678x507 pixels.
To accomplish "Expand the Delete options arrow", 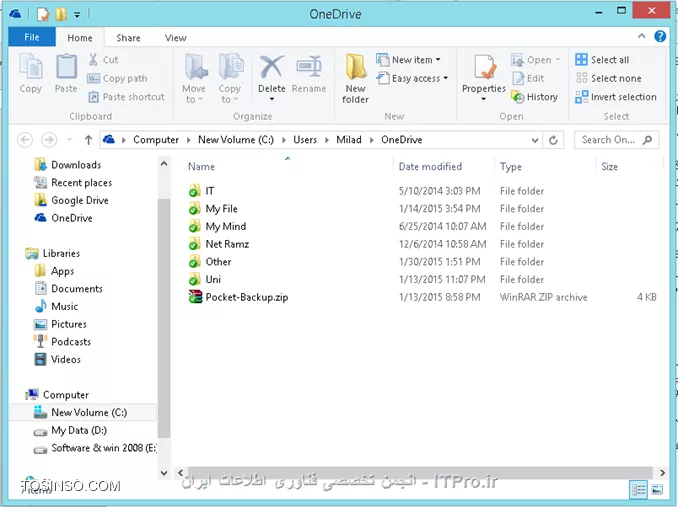I will (272, 99).
